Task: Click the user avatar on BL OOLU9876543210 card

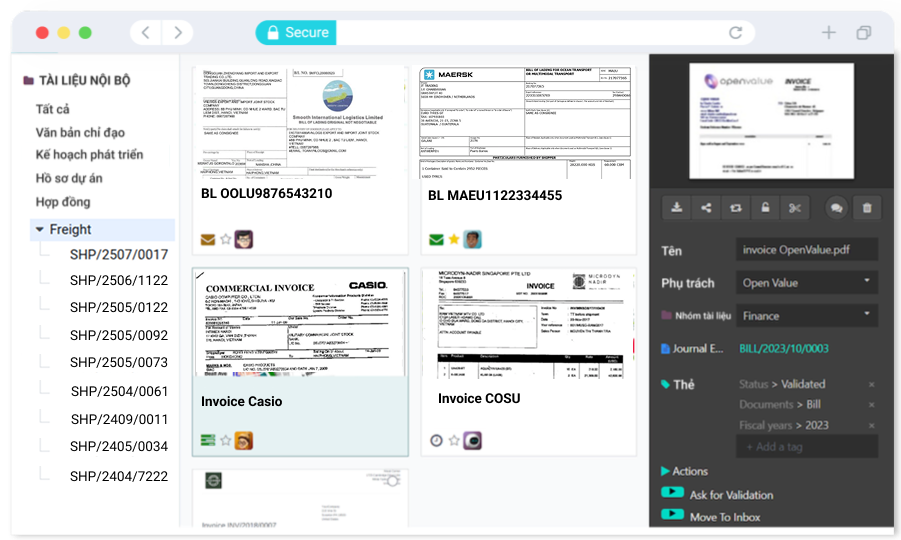Action: tap(244, 239)
